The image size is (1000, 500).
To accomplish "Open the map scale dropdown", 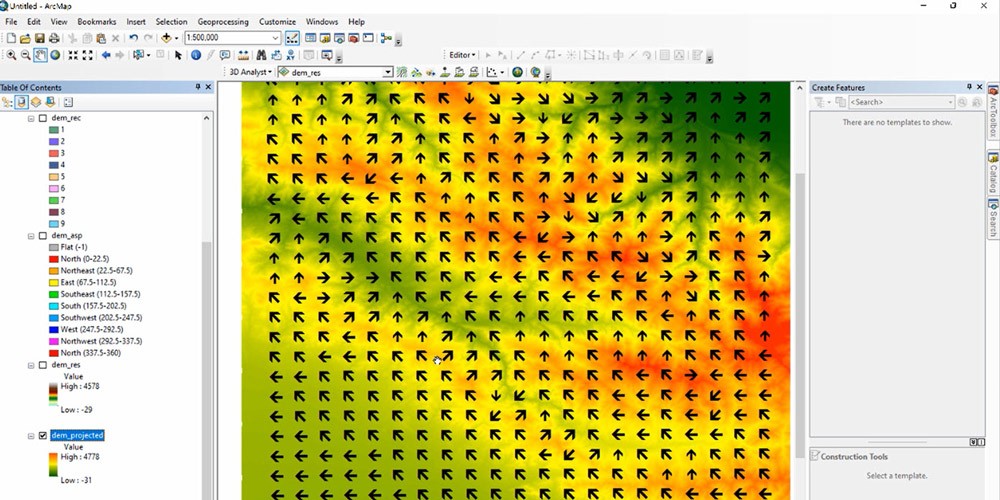I will 276,38.
